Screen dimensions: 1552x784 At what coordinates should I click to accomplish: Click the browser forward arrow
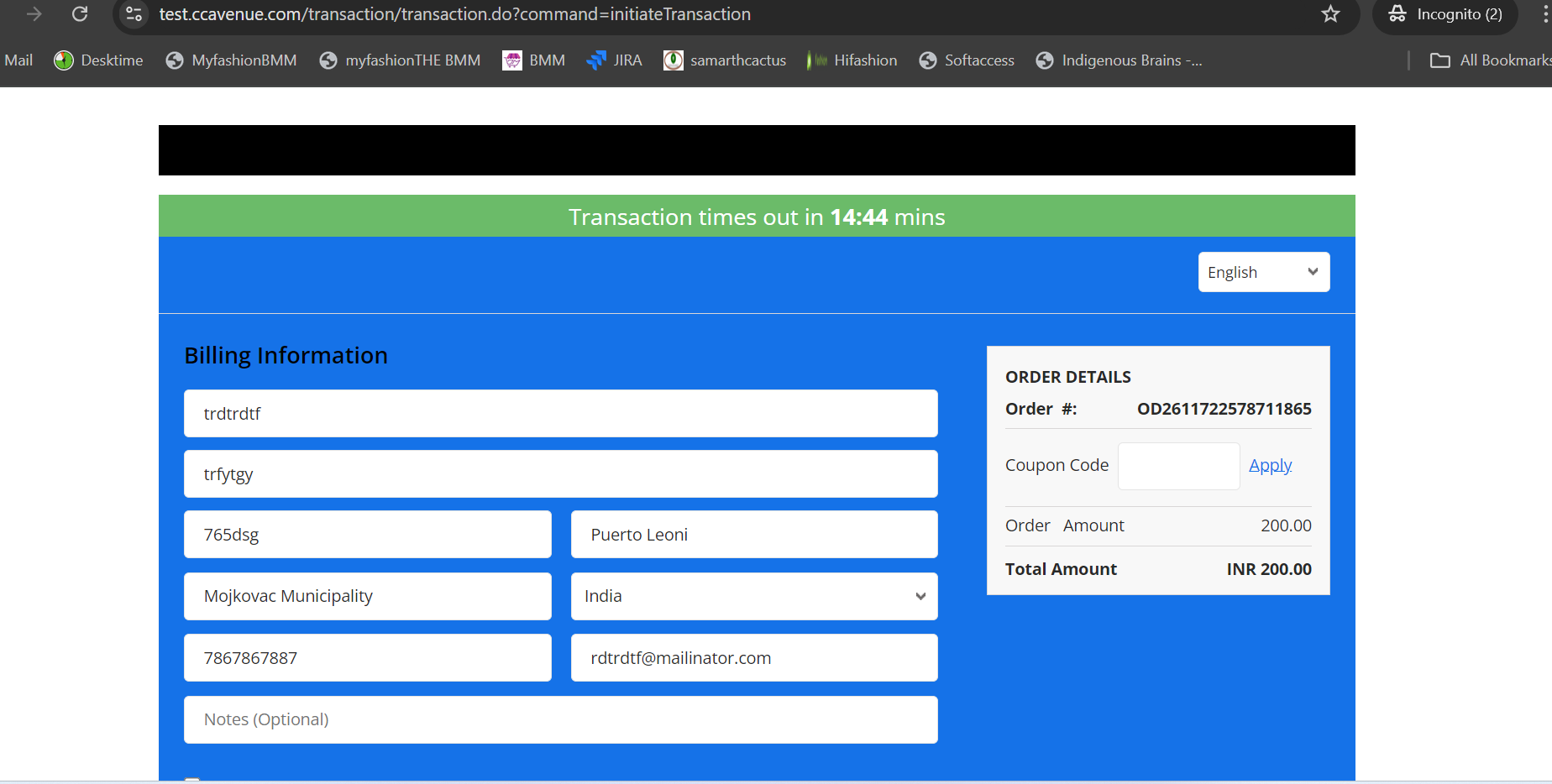pos(34,14)
